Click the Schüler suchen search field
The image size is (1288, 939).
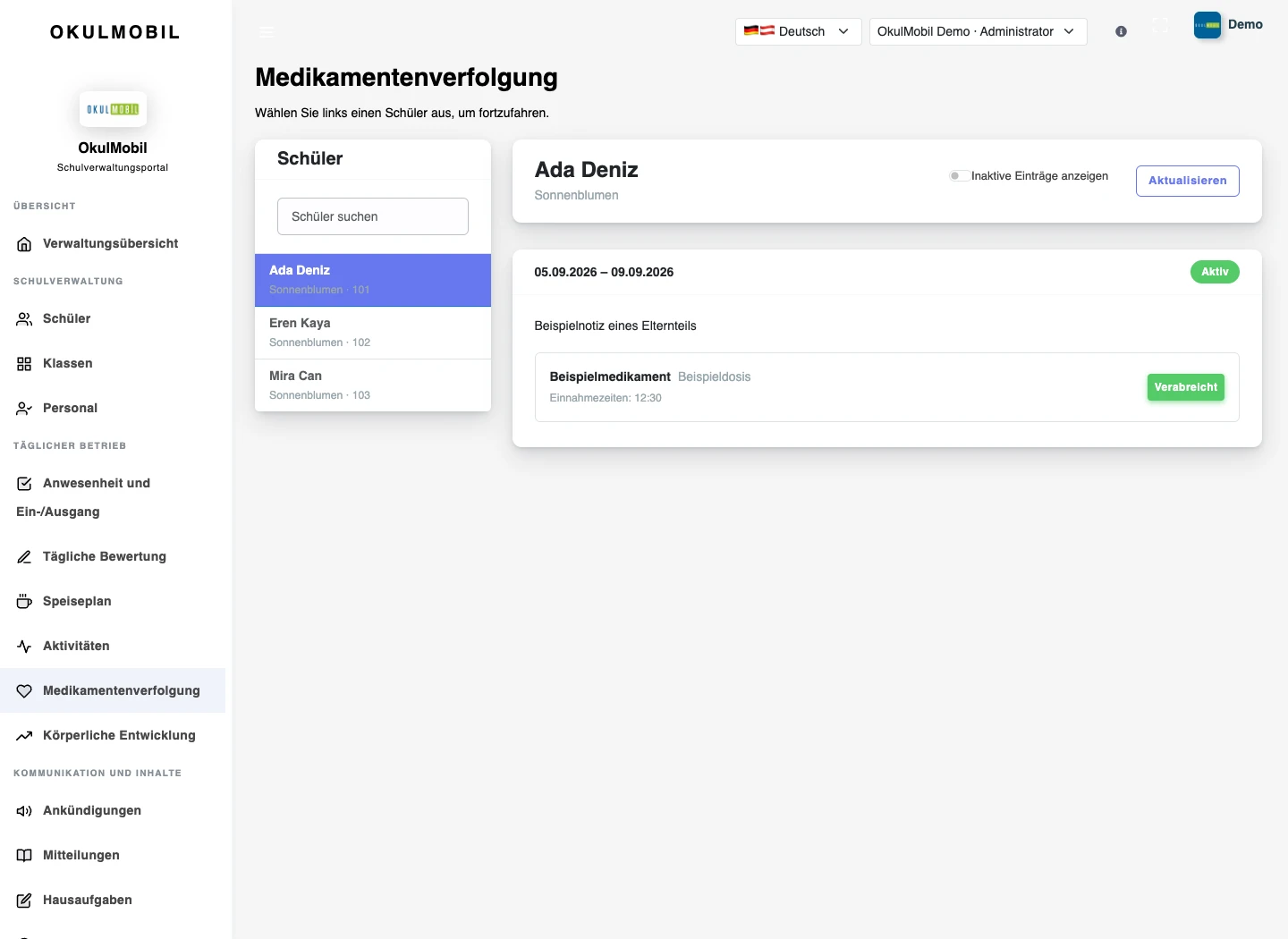[373, 216]
